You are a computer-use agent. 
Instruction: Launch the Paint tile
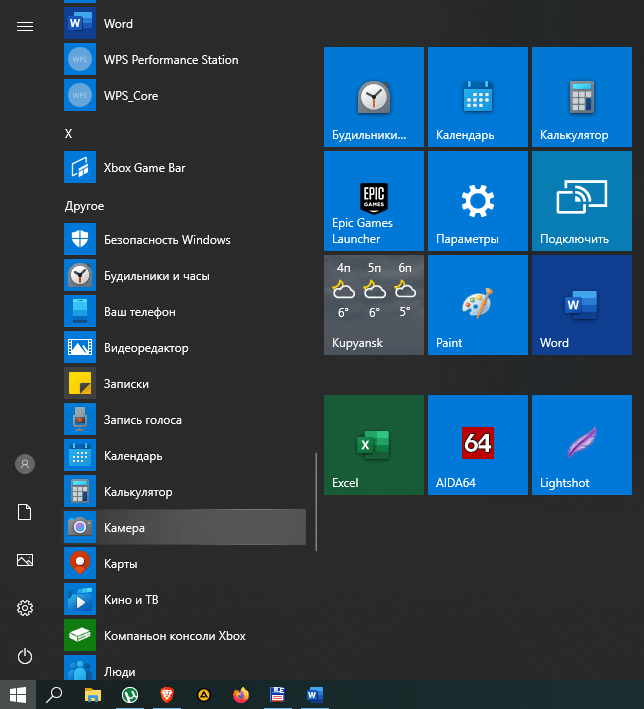[478, 305]
